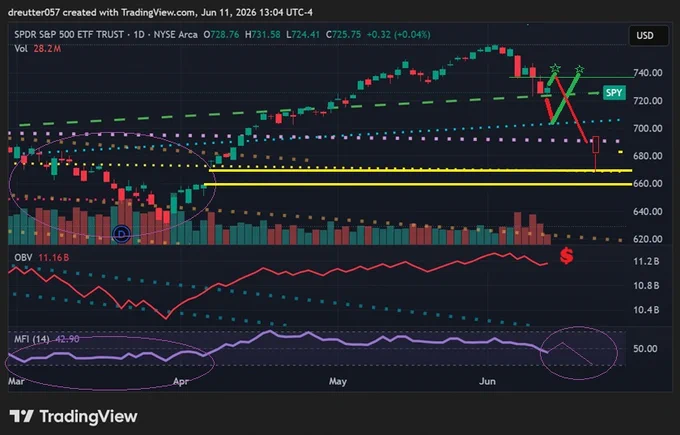
Task: Click the TradingView logo
Action: click(x=22, y=416)
